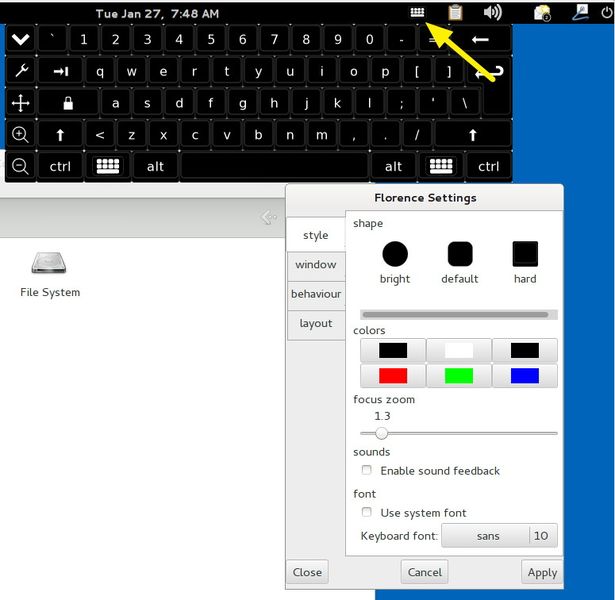This screenshot has width=615, height=600.
Task: Click the greyed back arrow in file manager
Action: pos(269,217)
